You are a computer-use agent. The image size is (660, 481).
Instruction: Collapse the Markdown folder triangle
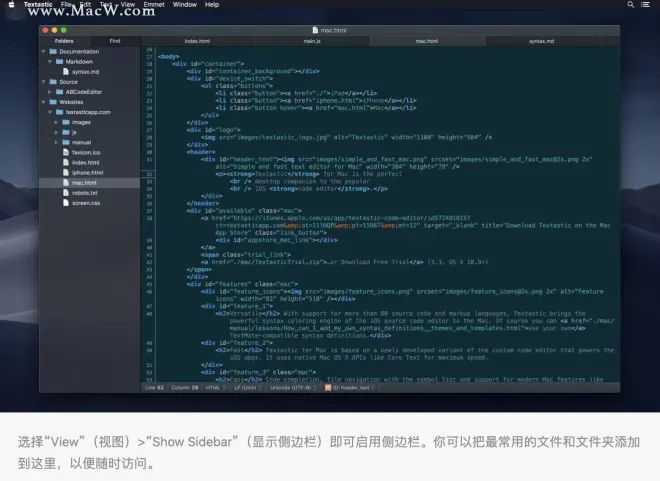[50, 61]
